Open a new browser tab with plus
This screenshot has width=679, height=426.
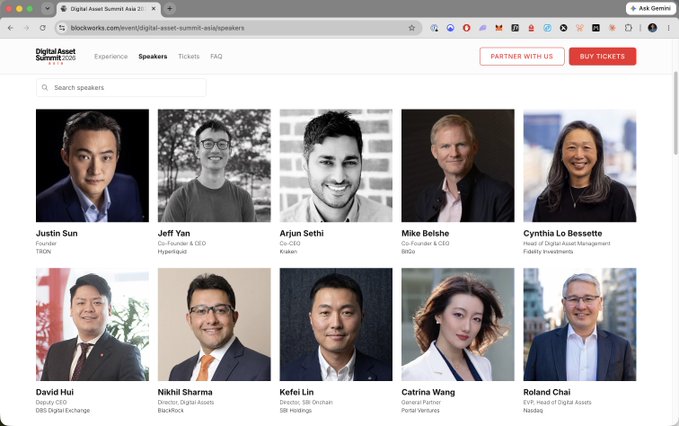tap(170, 8)
